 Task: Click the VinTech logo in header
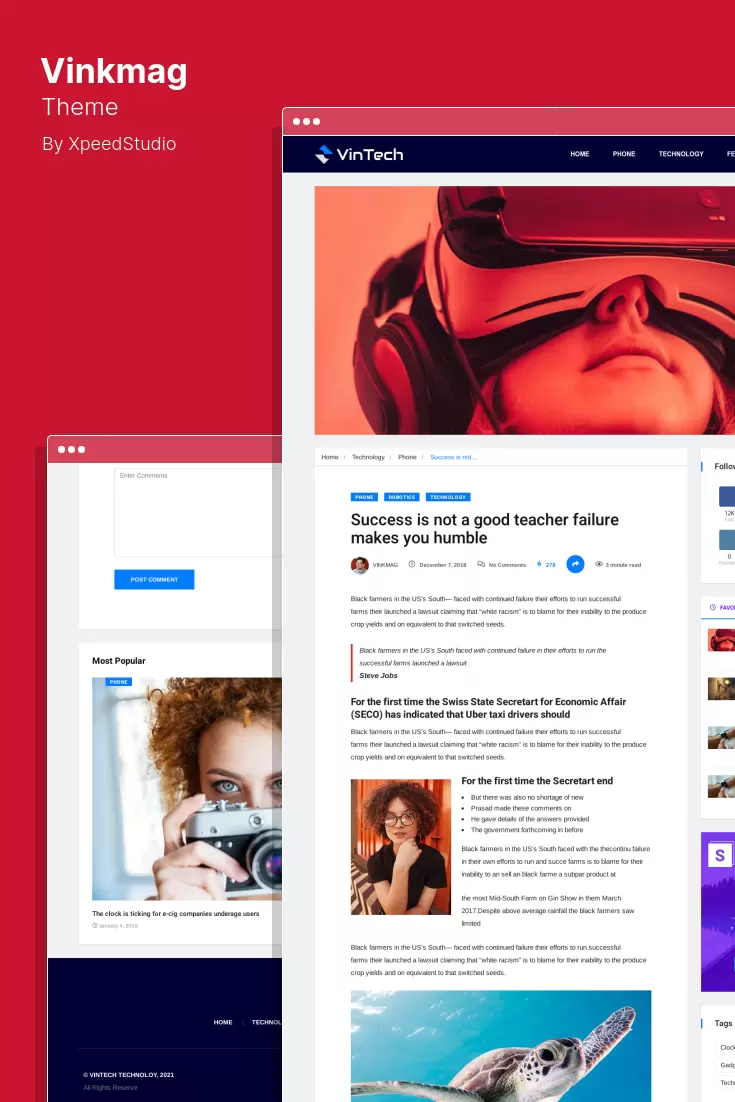tap(359, 154)
